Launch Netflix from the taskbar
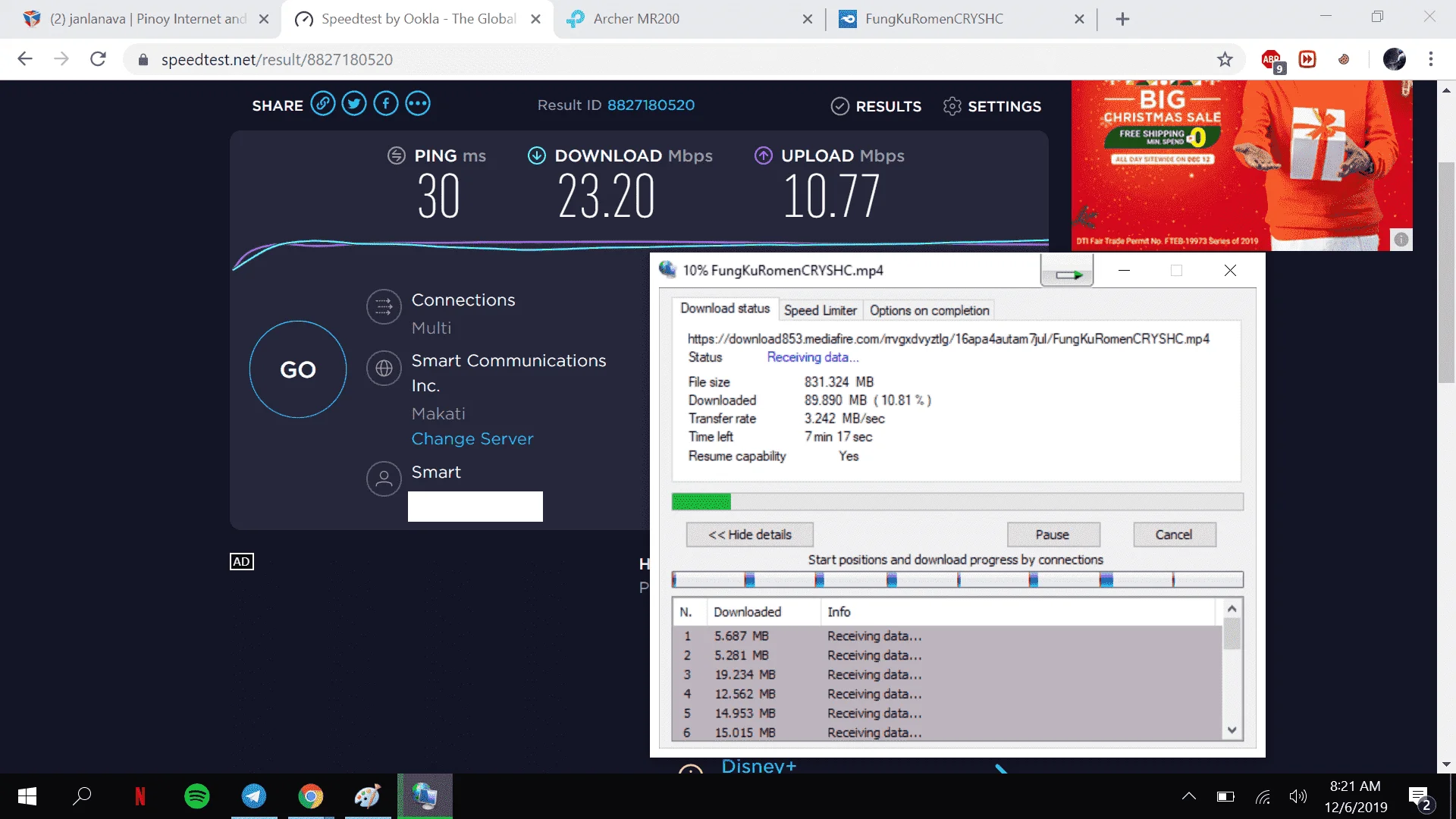The image size is (1456, 819). 140,796
